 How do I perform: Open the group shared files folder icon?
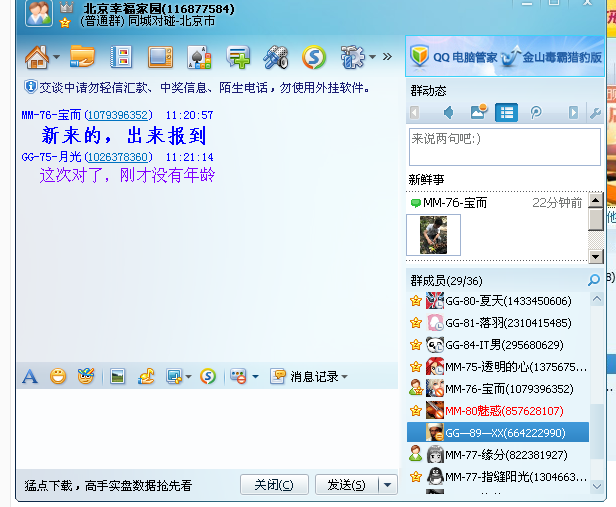[82, 57]
